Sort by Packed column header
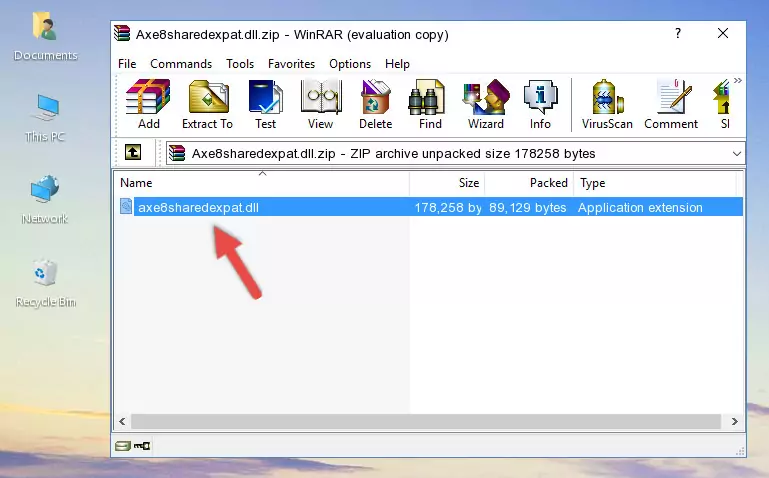 tap(529, 183)
